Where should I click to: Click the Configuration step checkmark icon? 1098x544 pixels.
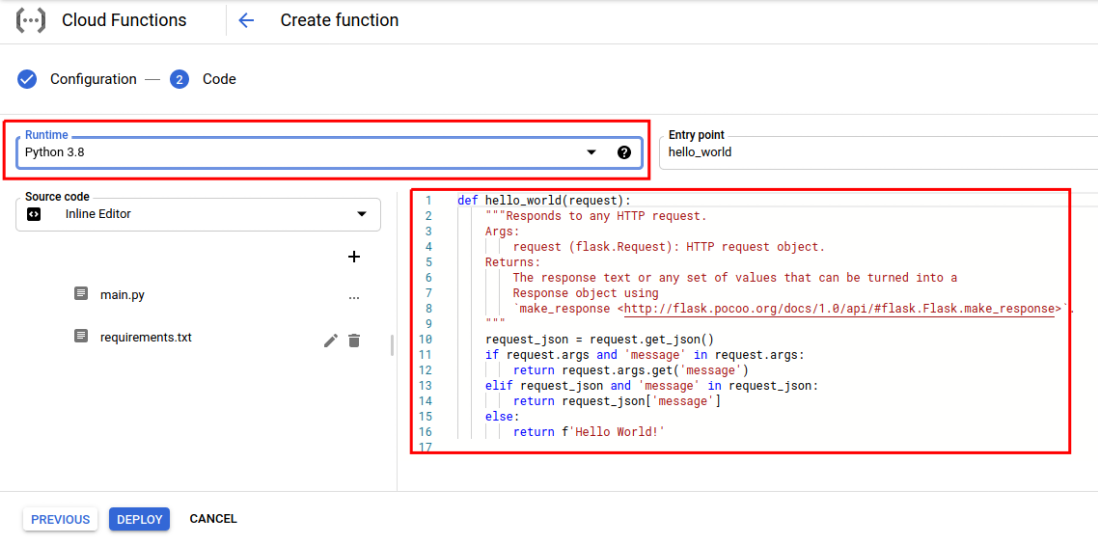[x=27, y=79]
